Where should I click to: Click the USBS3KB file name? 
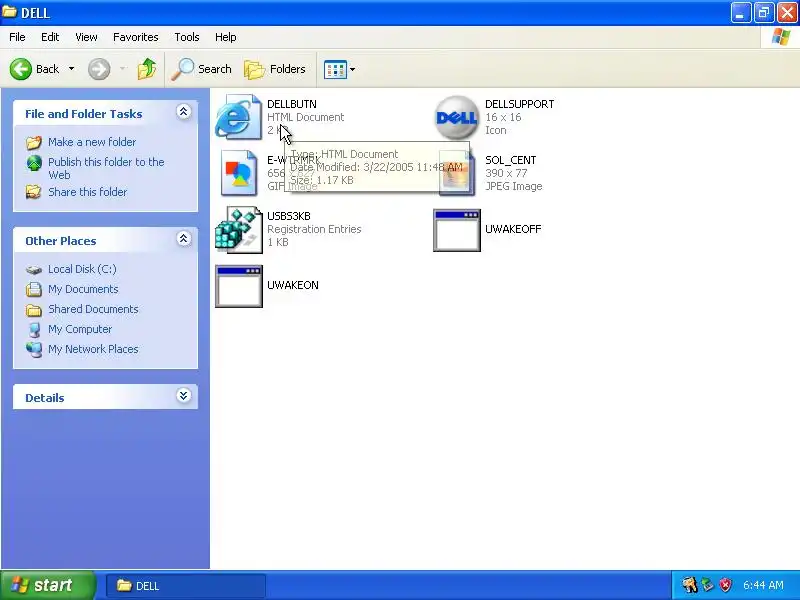pyautogui.click(x=289, y=216)
